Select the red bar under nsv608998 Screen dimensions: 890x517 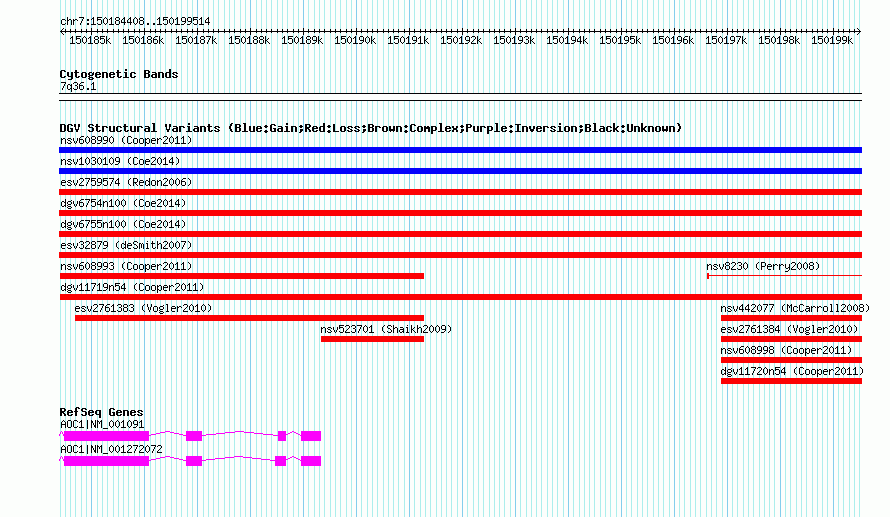791,360
